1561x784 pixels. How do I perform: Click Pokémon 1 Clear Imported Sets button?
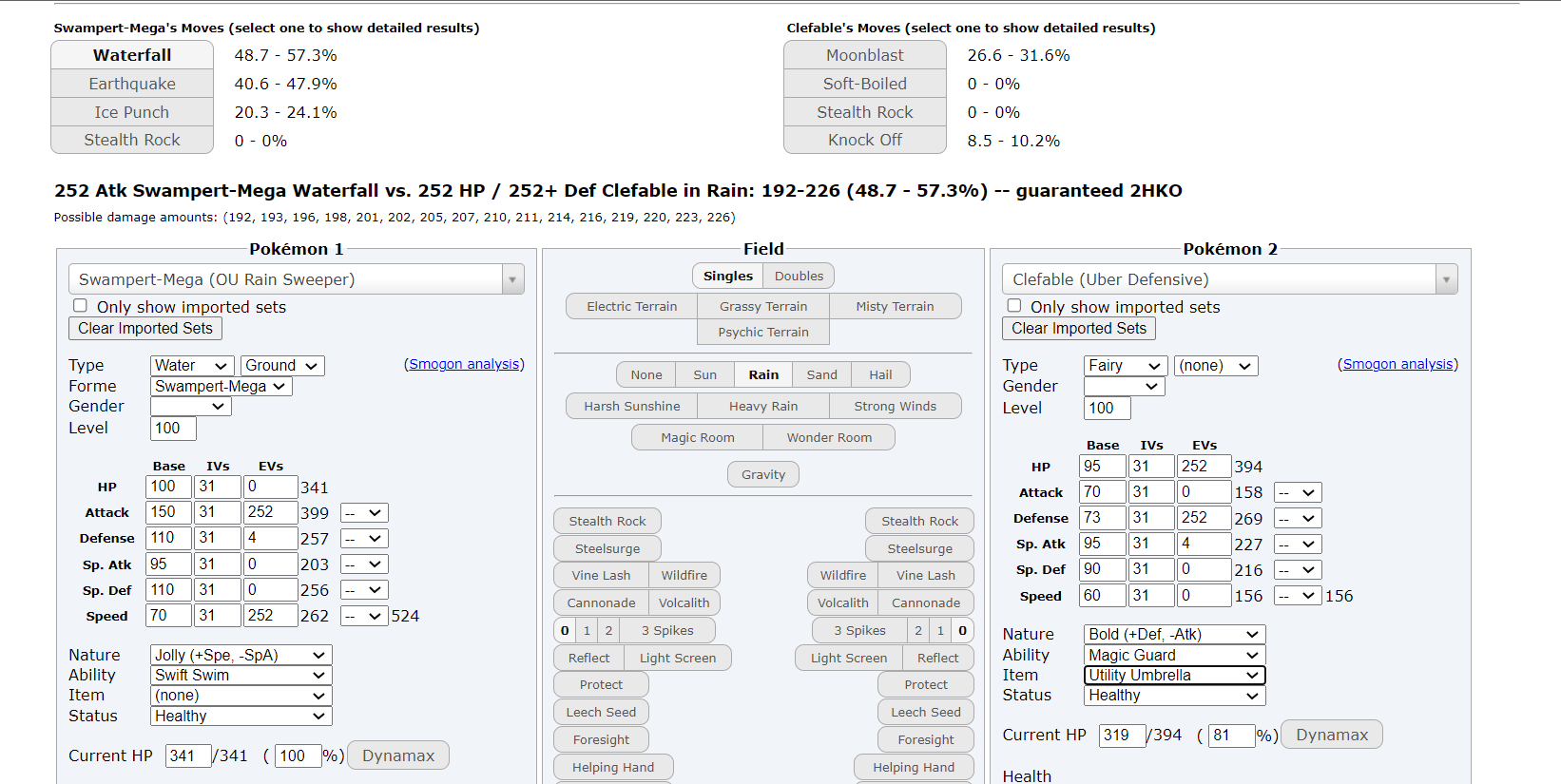145,328
